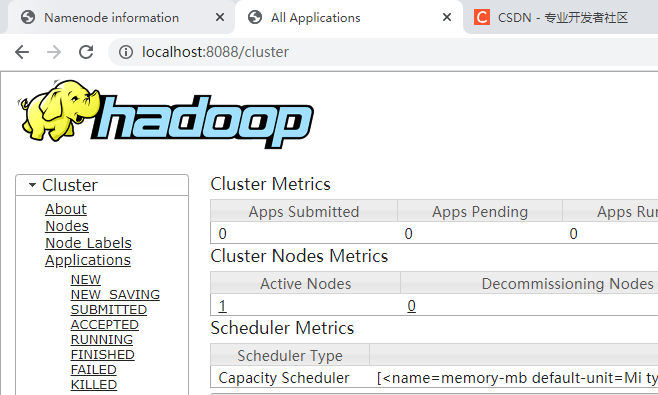Click the Apps Submitted column header
658x395 pixels.
[304, 211]
